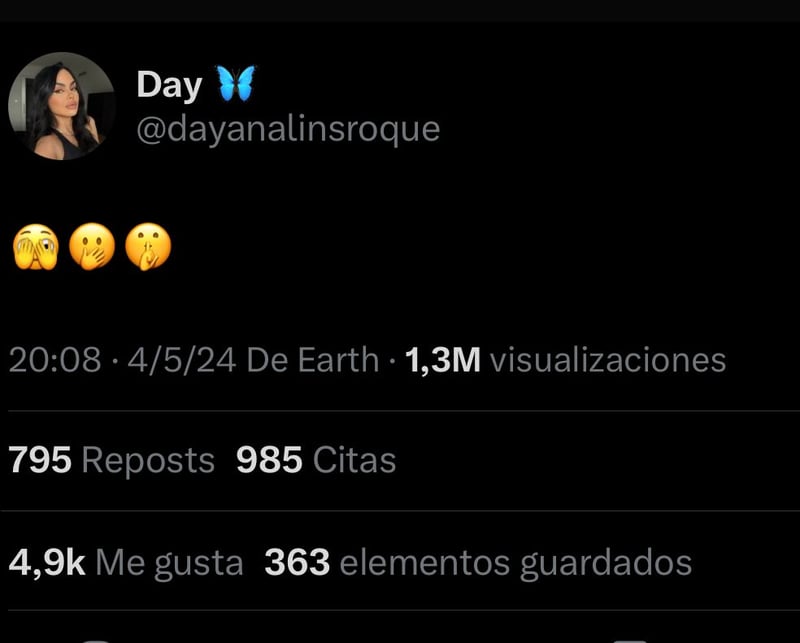Click the shushing face emoji
800x643 pixels.
click(148, 246)
